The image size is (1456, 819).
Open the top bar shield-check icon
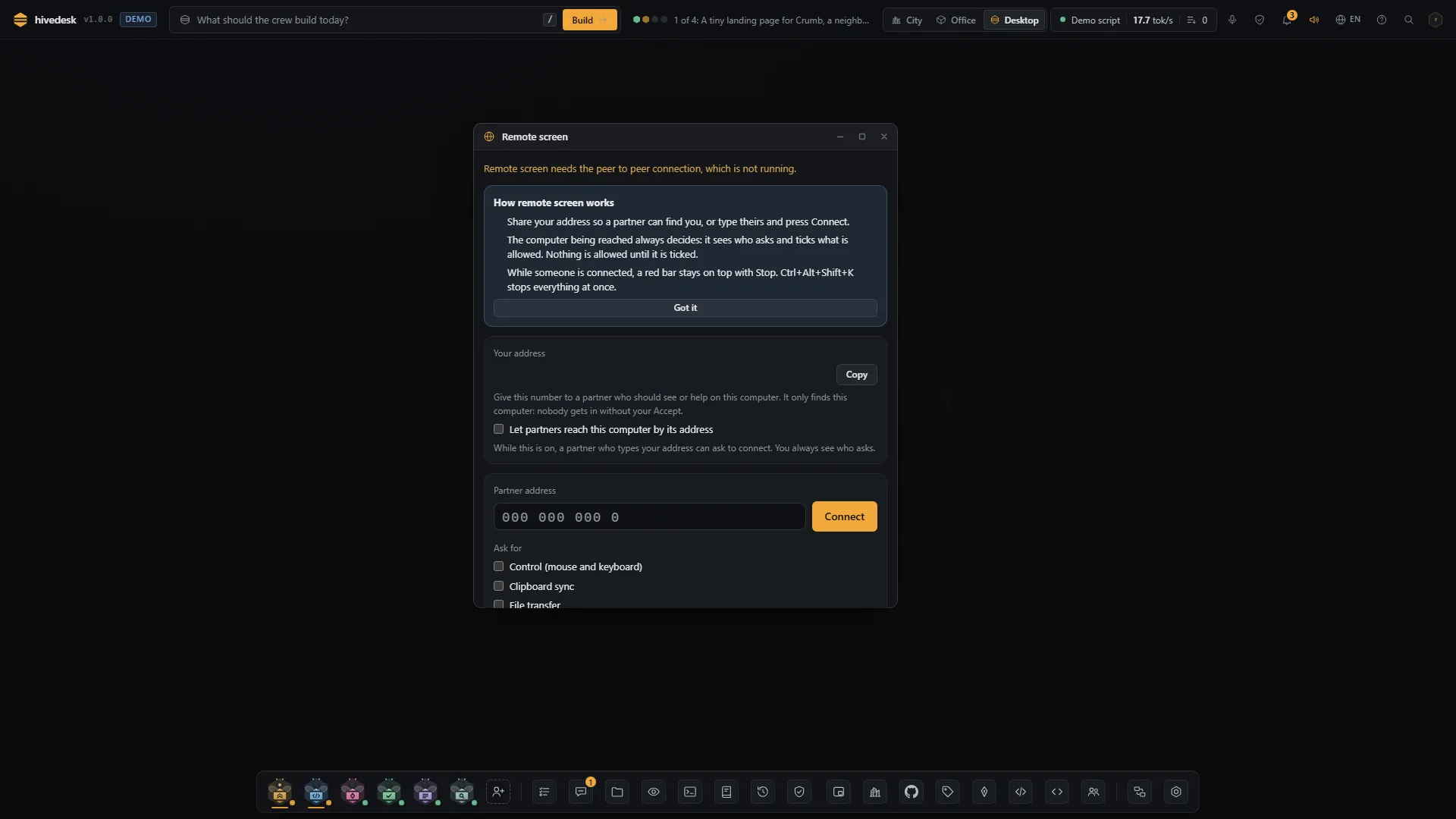click(x=1260, y=20)
